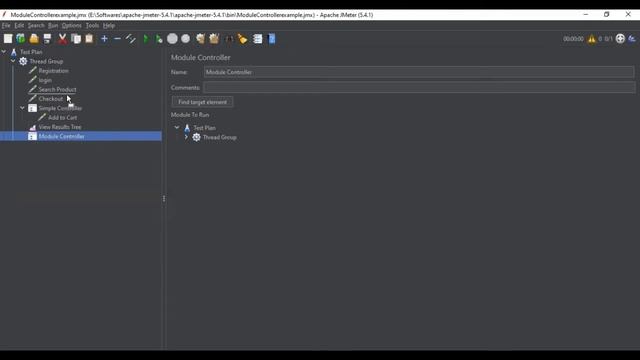Open the File menu
The height and width of the screenshot is (360, 640).
(x=6, y=25)
